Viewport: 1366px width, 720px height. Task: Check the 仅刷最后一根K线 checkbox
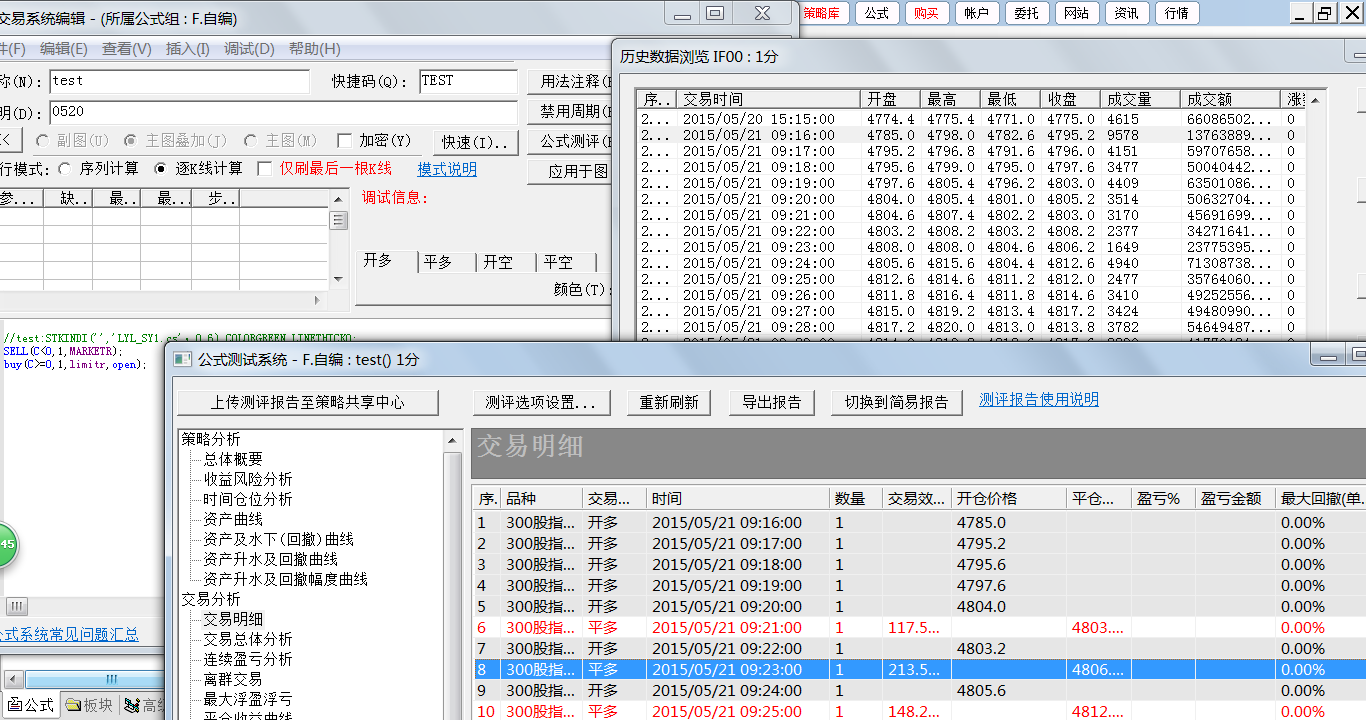tap(265, 169)
